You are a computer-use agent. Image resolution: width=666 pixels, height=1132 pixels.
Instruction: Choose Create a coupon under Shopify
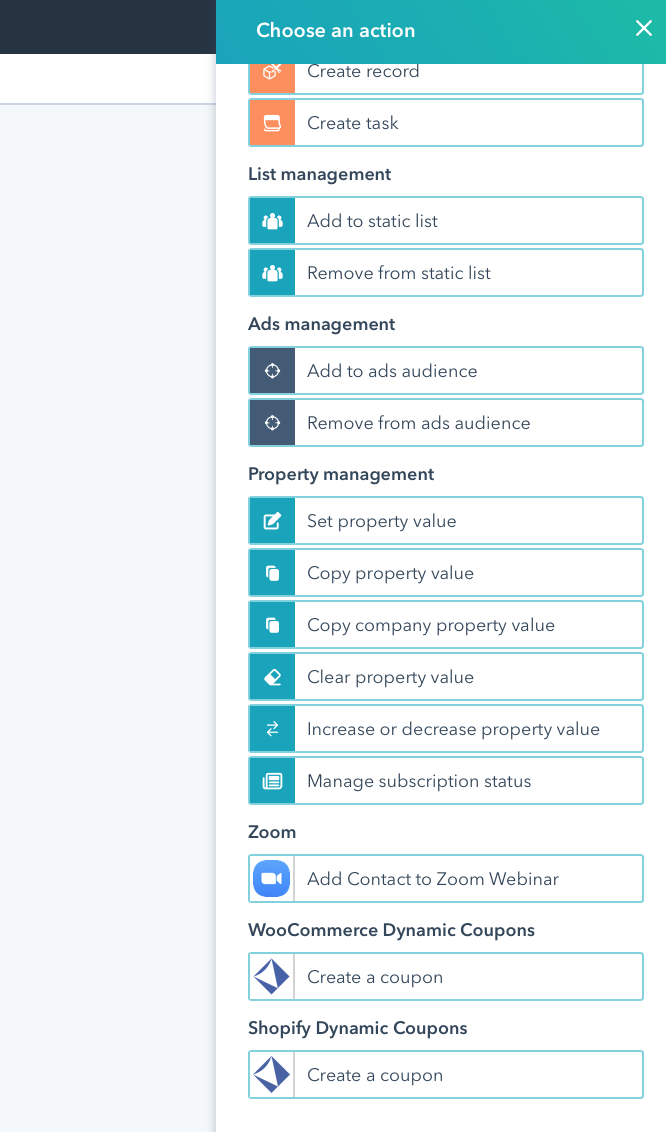point(446,1075)
